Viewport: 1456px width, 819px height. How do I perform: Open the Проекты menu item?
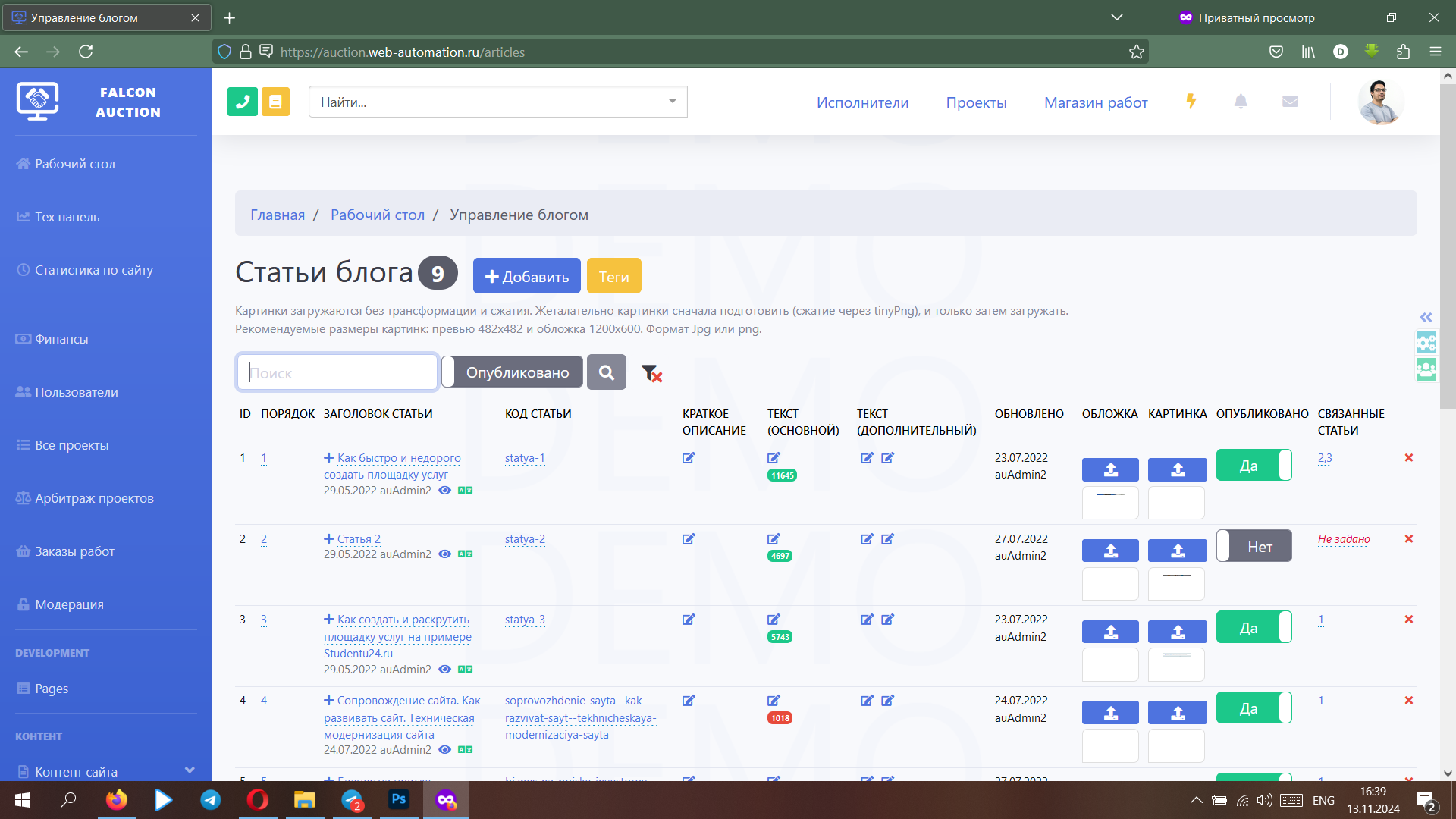pos(977,102)
